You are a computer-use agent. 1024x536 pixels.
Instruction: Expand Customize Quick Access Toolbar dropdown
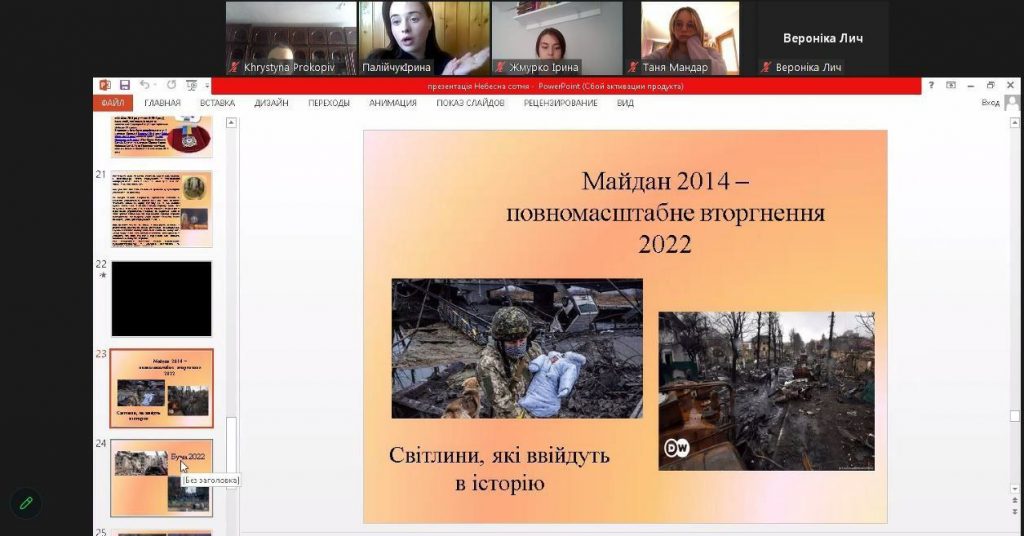(206, 86)
